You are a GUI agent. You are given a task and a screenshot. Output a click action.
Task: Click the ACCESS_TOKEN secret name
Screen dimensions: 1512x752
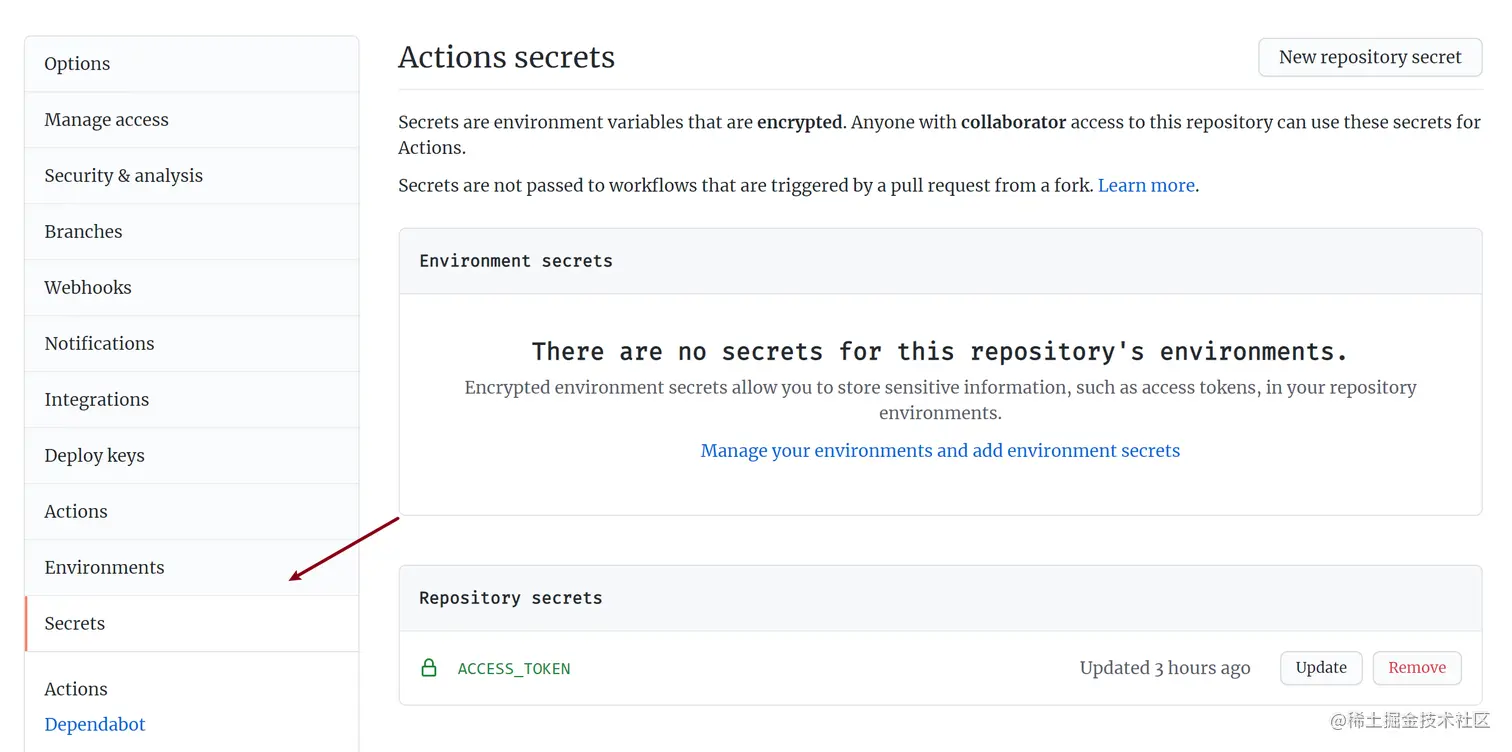(x=514, y=669)
